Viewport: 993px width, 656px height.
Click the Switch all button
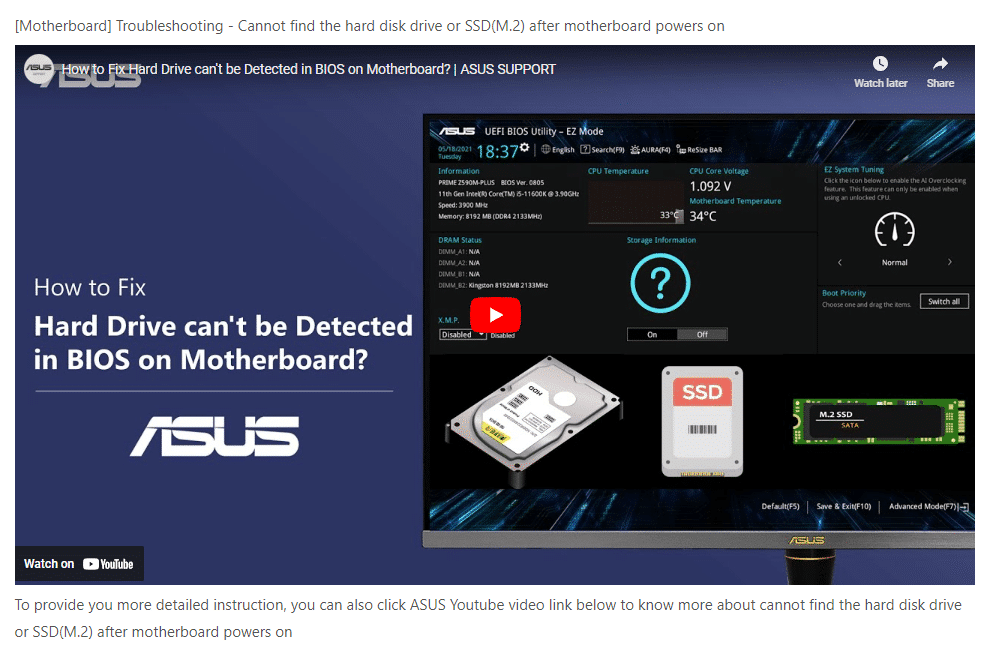[x=944, y=301]
